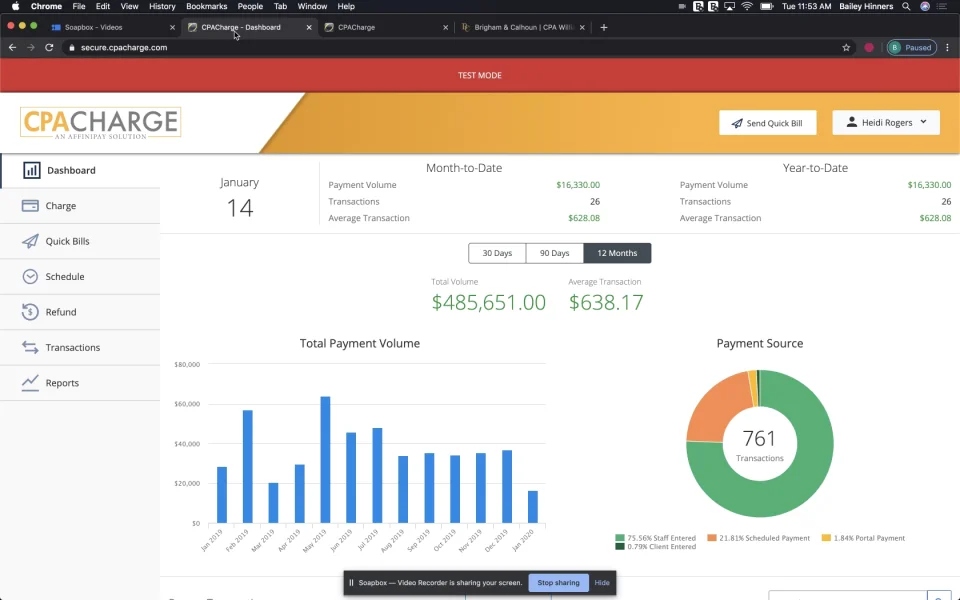Click the Client Entered dark legend swatch

click(x=620, y=547)
